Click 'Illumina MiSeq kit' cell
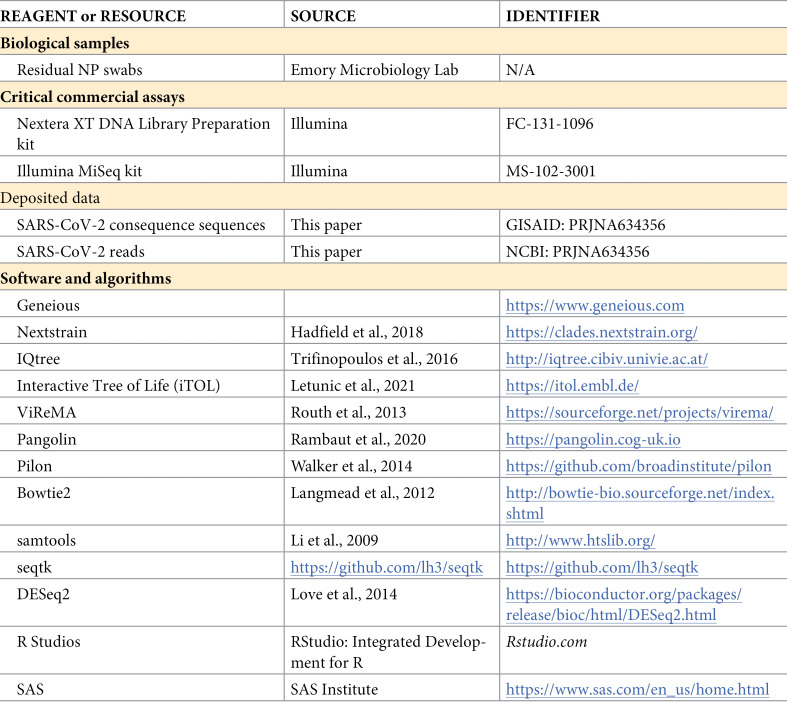The image size is (787, 702). coord(79,171)
